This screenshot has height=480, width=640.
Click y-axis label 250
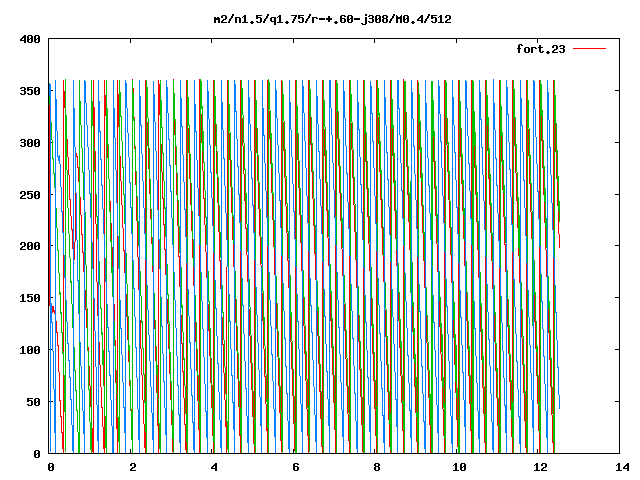click(30, 195)
